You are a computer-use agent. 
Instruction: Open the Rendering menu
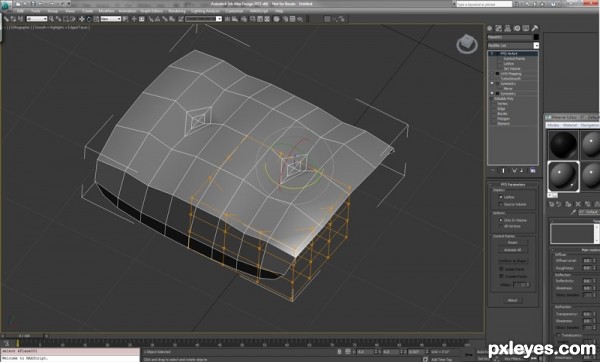coord(177,11)
